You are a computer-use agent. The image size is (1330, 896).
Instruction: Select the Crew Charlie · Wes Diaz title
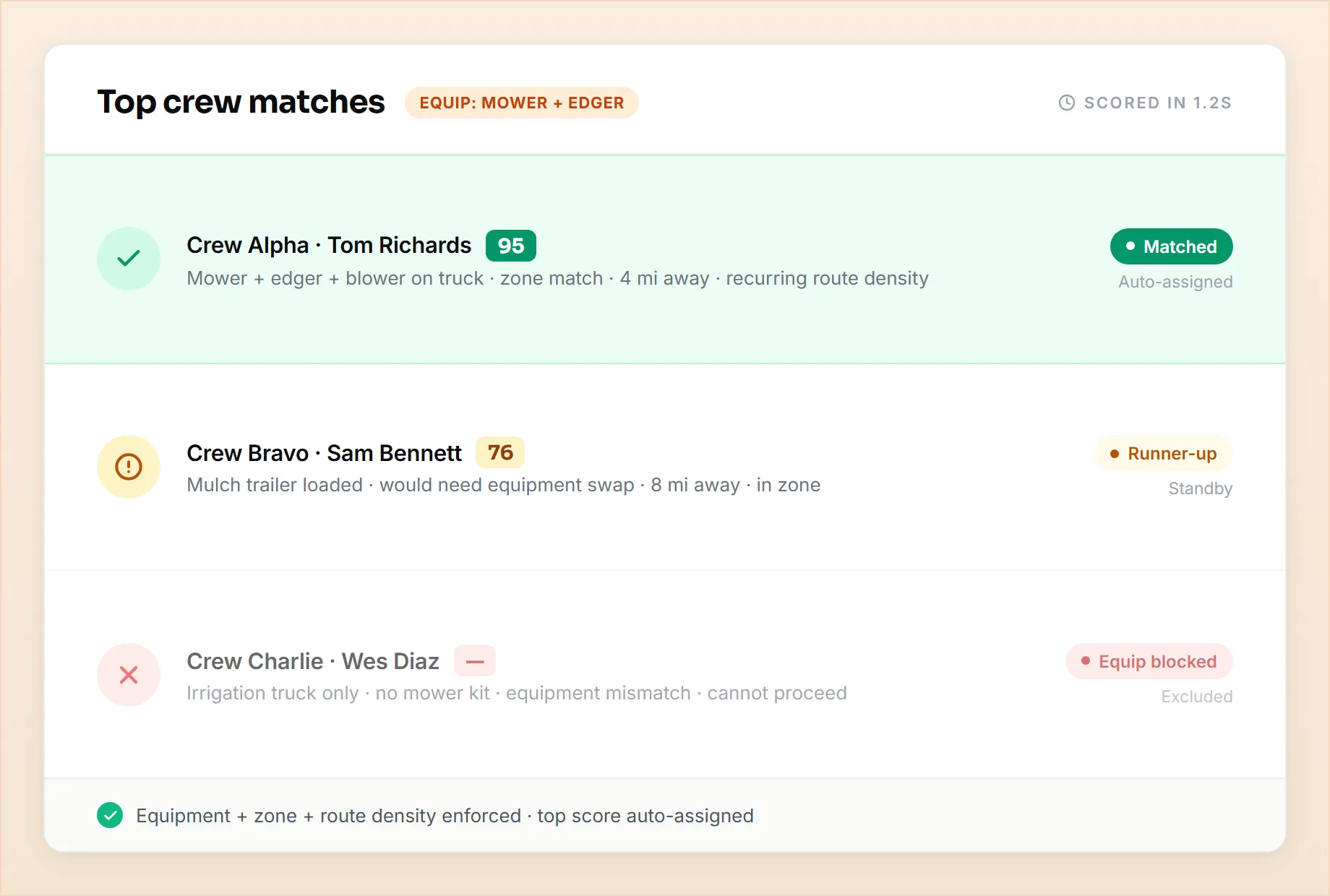tap(313, 661)
